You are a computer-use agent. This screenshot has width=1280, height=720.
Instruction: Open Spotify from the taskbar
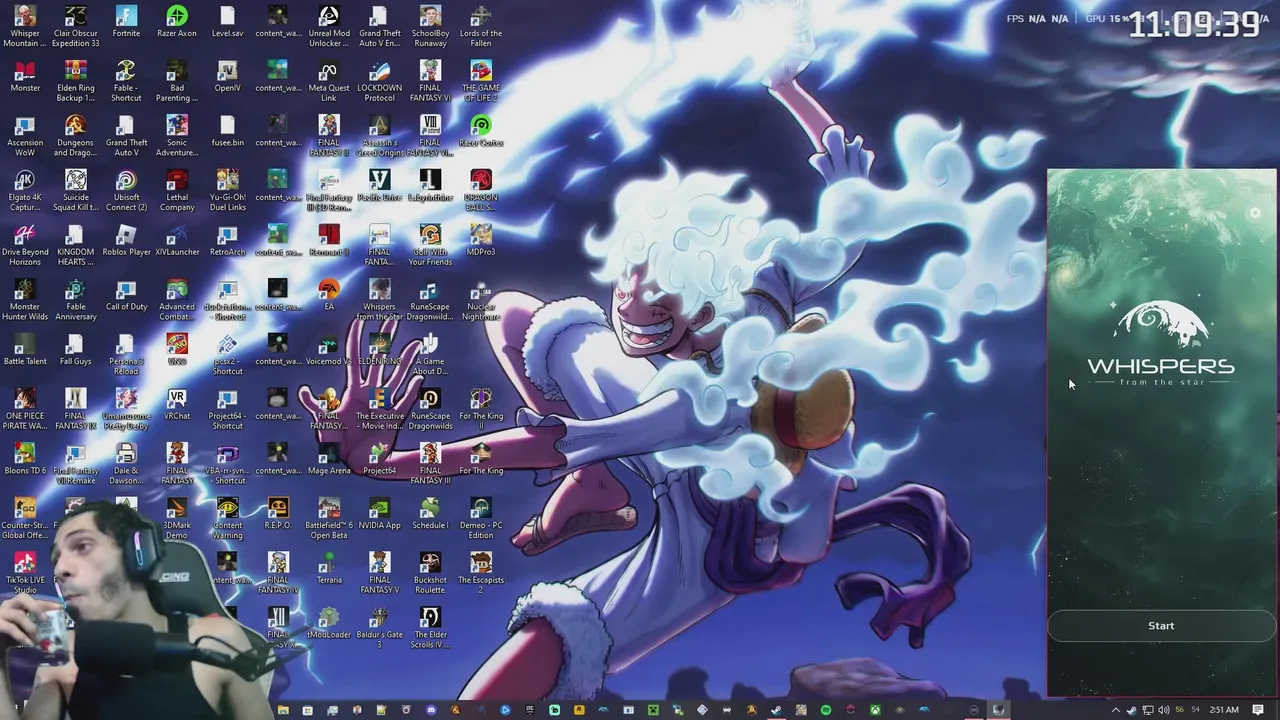[x=826, y=710]
